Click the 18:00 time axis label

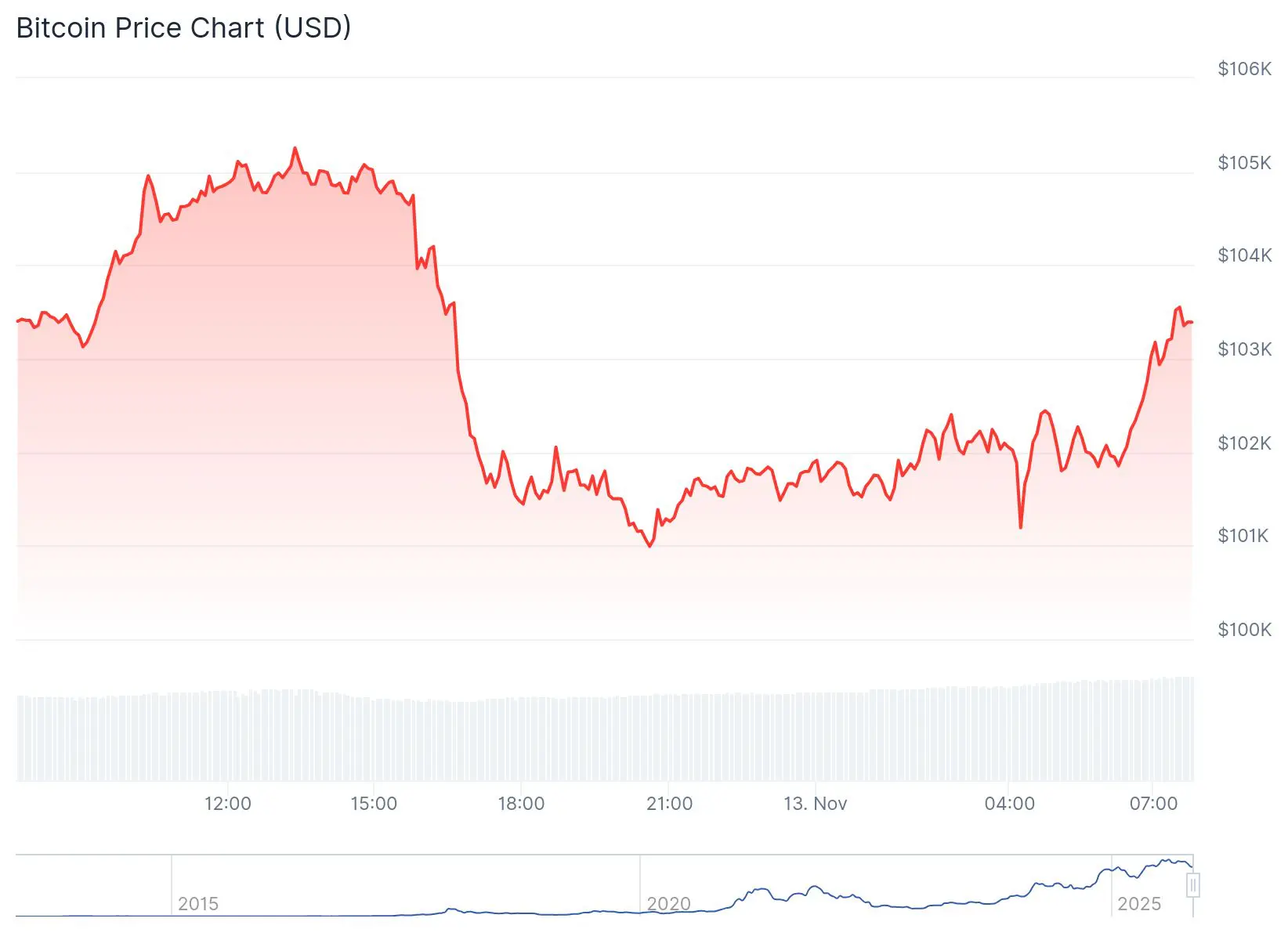click(x=521, y=804)
